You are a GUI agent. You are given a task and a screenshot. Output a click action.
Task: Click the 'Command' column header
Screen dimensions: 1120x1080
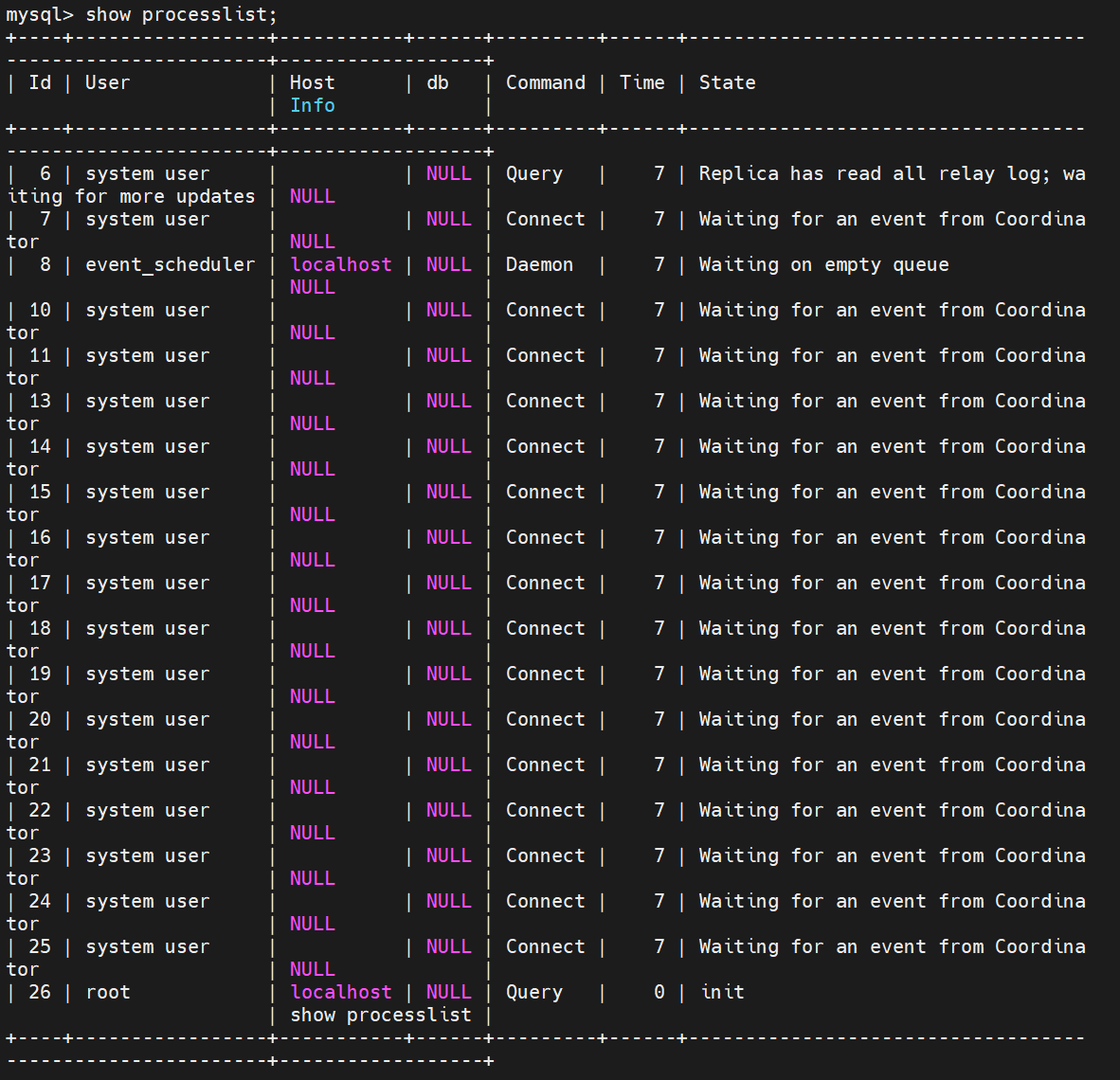click(x=546, y=82)
